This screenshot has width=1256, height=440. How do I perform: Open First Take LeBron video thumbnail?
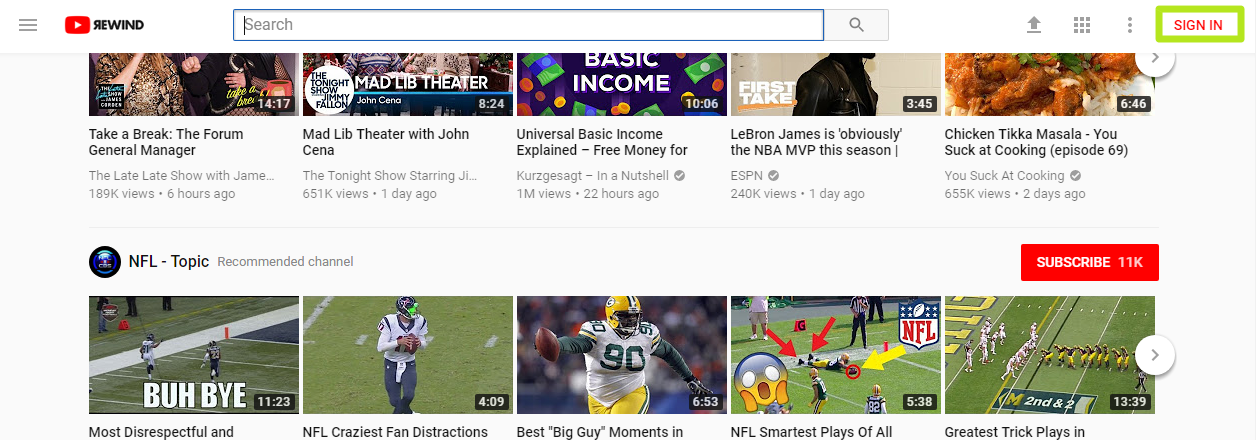point(836,85)
